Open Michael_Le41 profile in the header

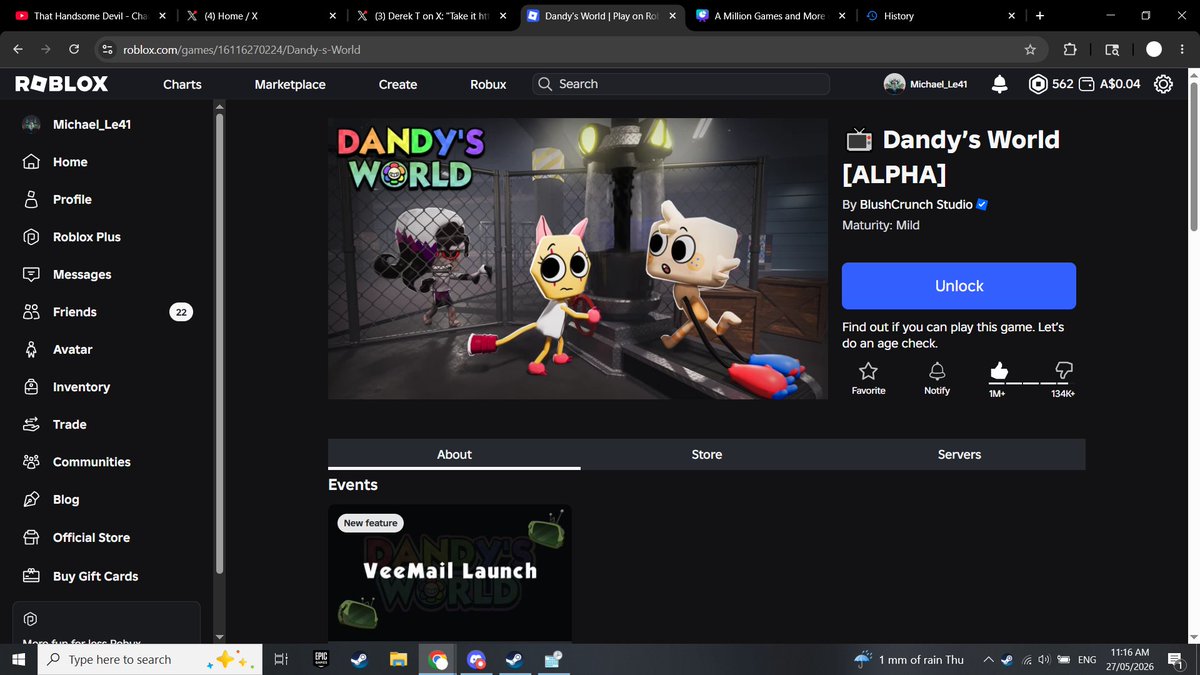pos(926,84)
